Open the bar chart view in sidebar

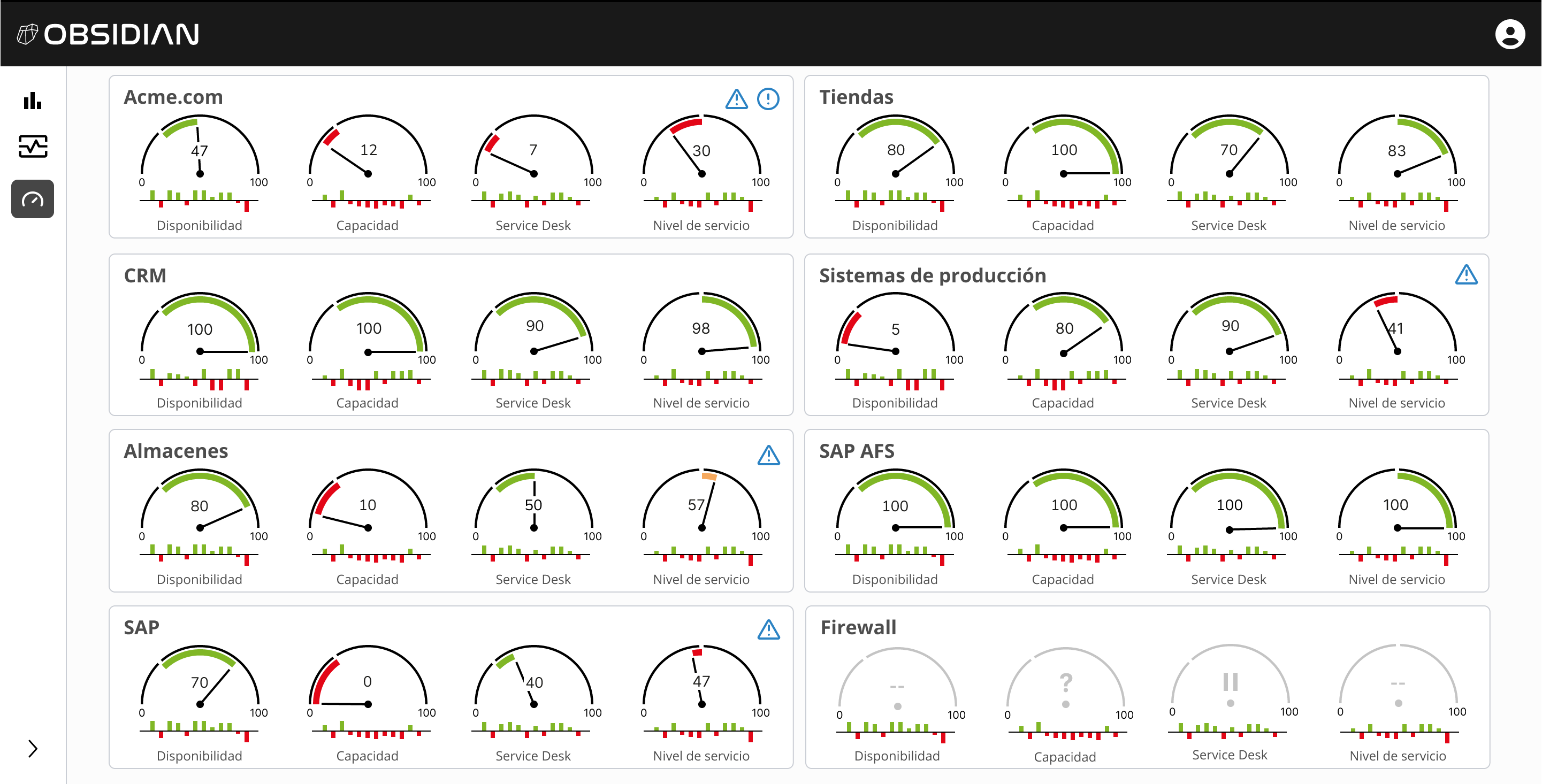click(32, 101)
